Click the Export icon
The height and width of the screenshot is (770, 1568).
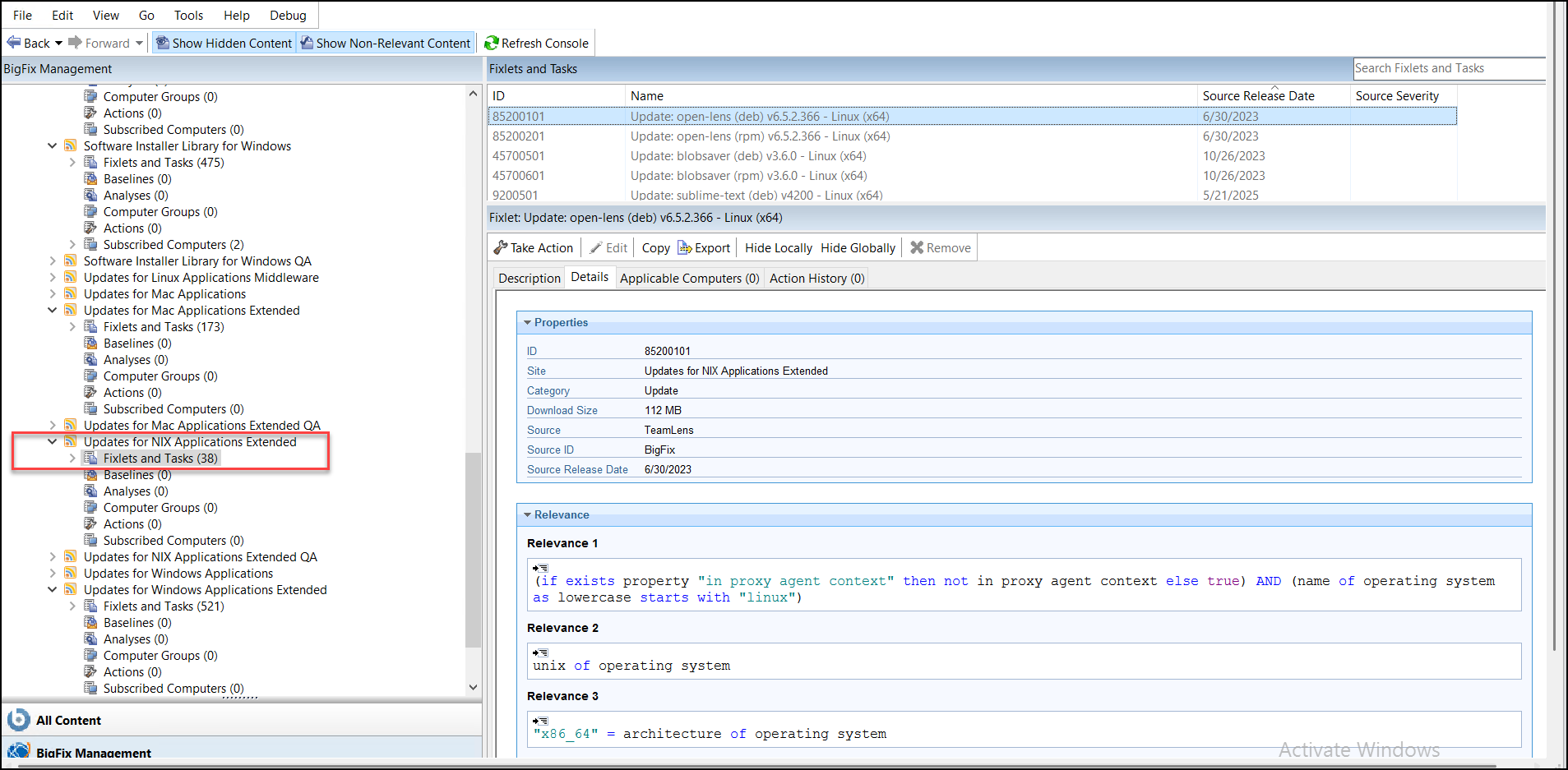point(684,247)
